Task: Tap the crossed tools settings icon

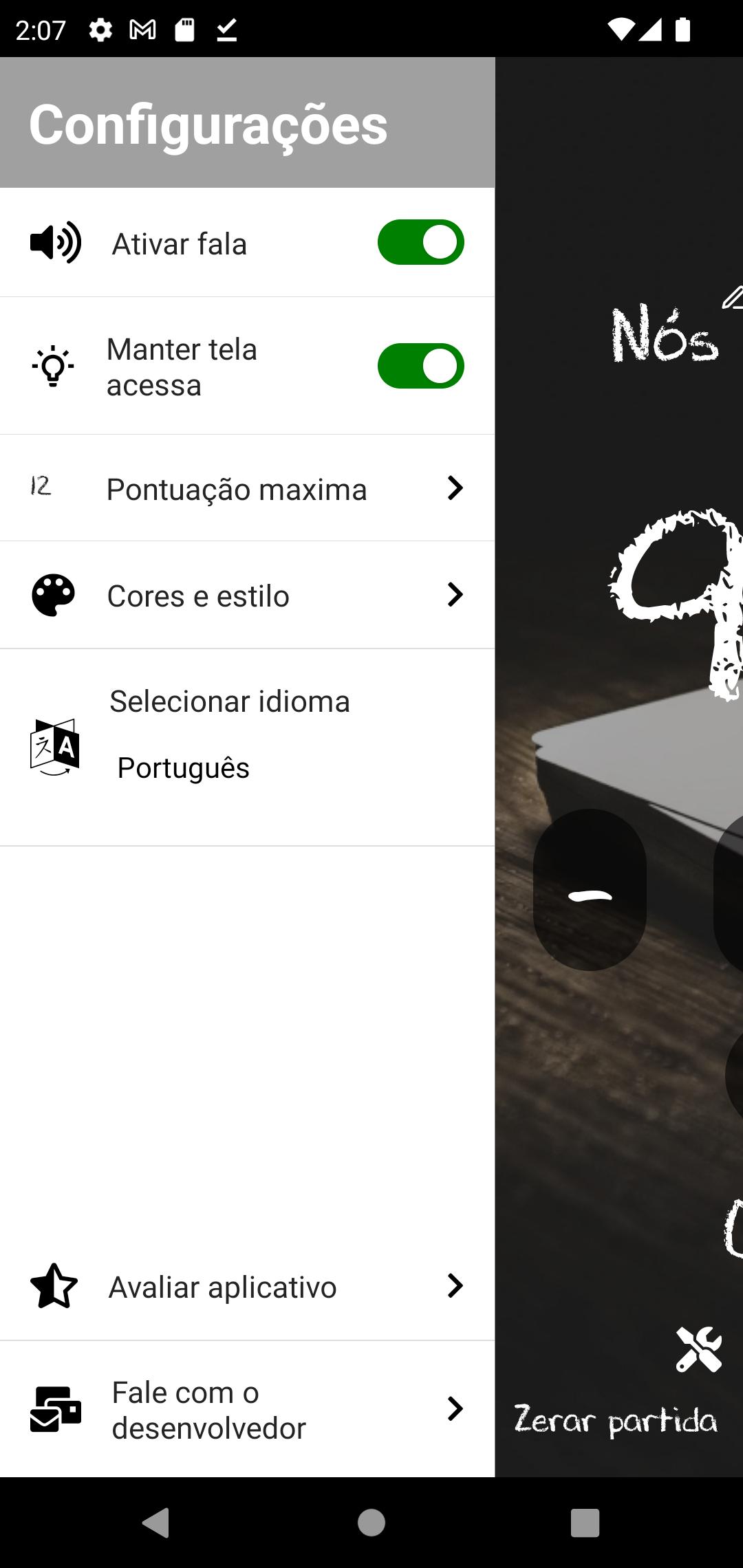Action: (x=699, y=1349)
